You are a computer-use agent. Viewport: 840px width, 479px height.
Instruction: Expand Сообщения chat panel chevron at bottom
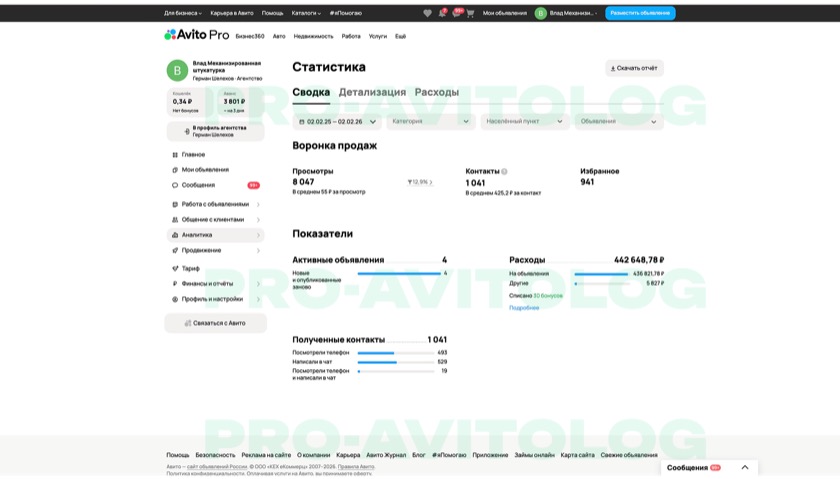(x=745, y=468)
